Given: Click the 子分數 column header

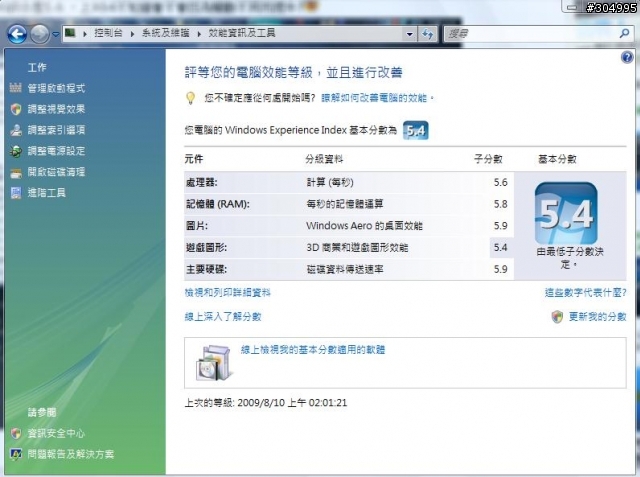Looking at the screenshot, I should (488, 159).
